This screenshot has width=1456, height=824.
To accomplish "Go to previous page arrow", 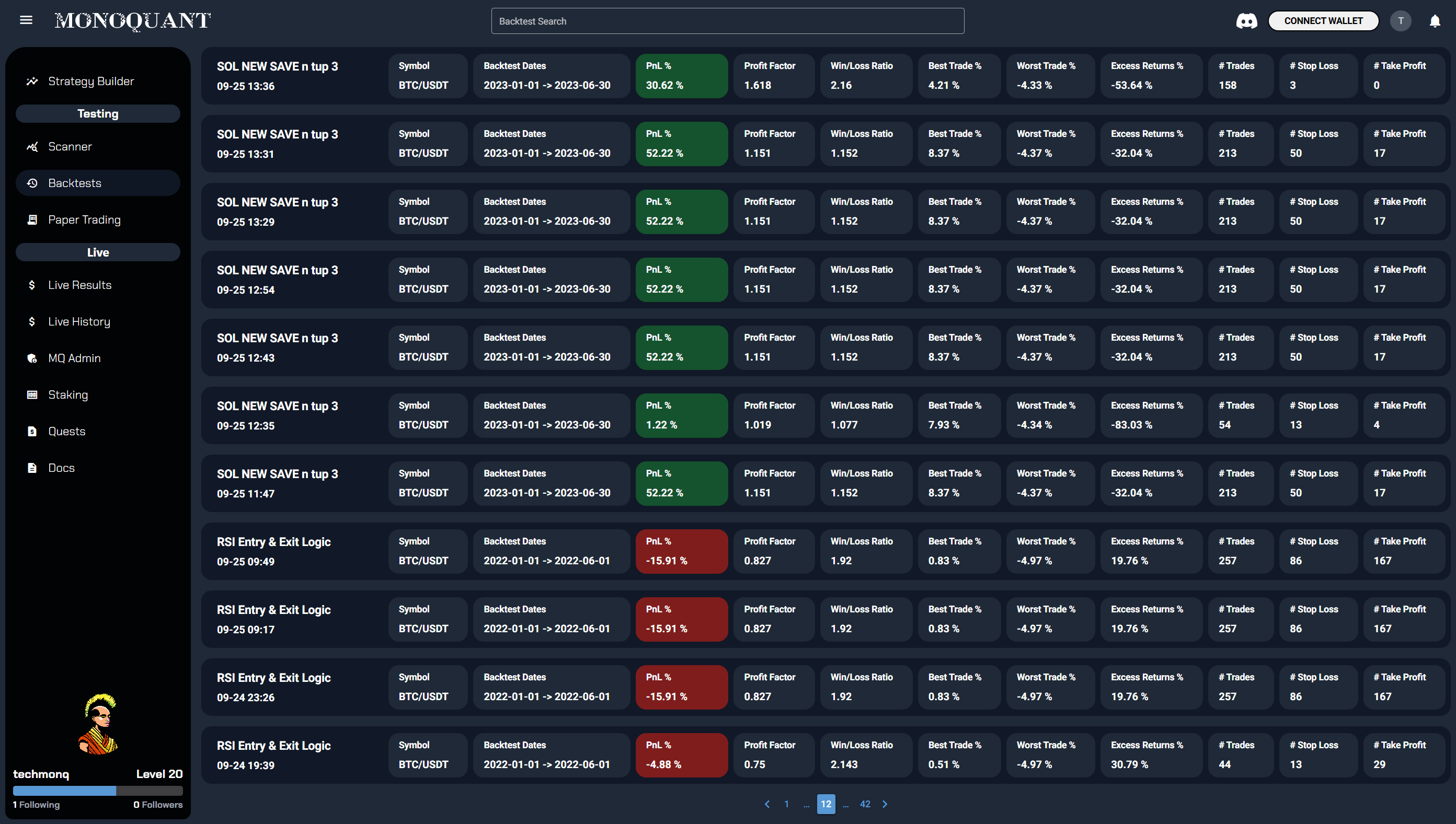I will tap(767, 804).
